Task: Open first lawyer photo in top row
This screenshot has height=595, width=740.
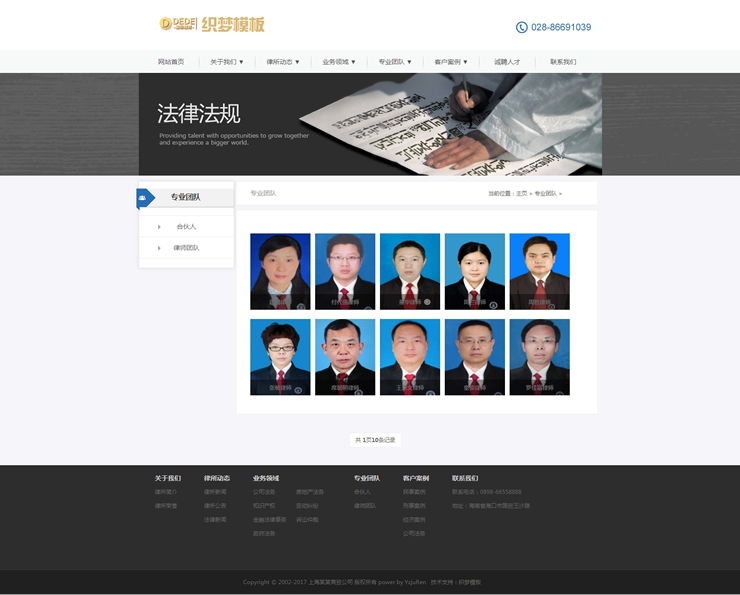Action: coord(280,271)
